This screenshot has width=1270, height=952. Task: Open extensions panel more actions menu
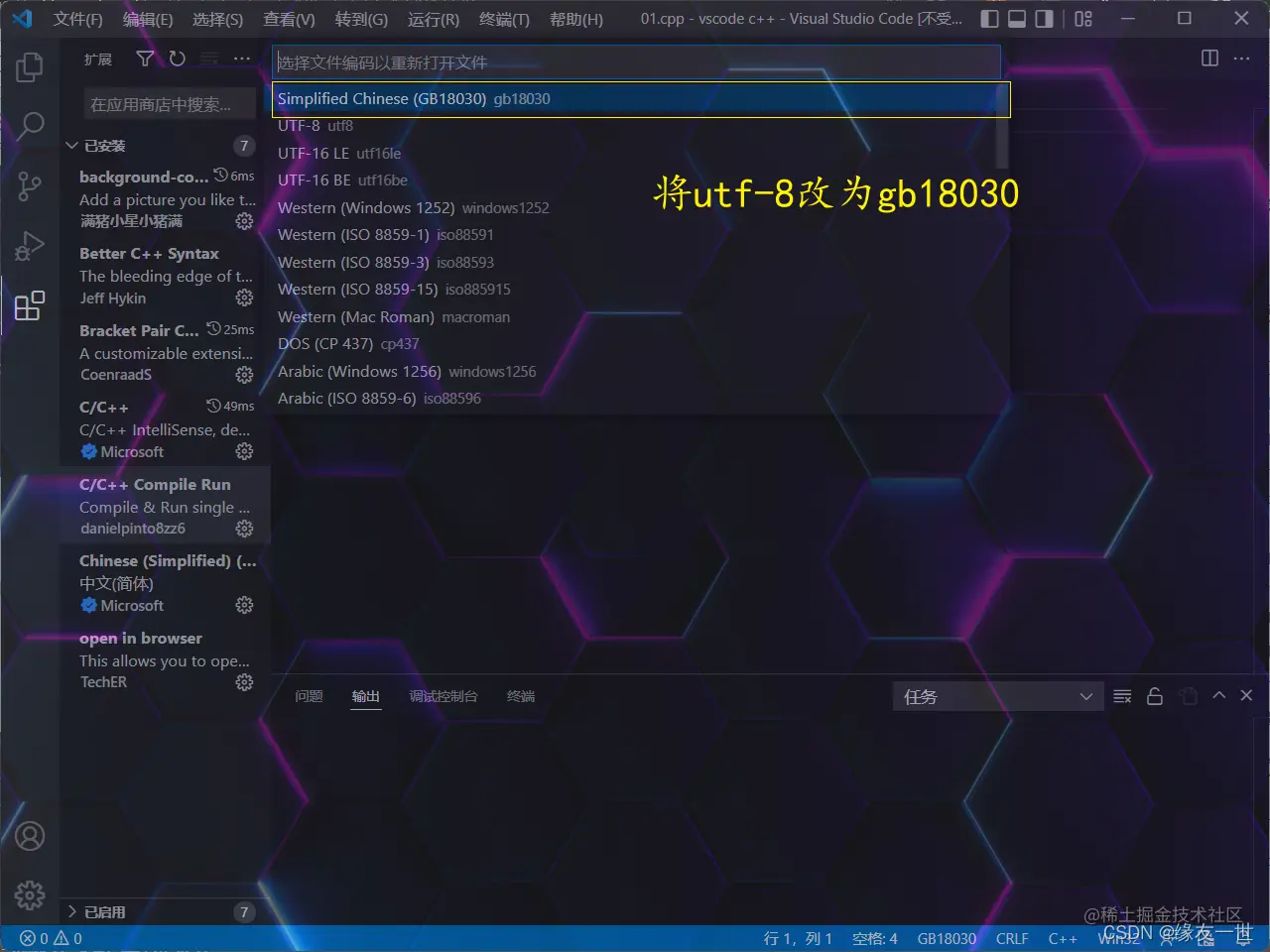pyautogui.click(x=242, y=59)
